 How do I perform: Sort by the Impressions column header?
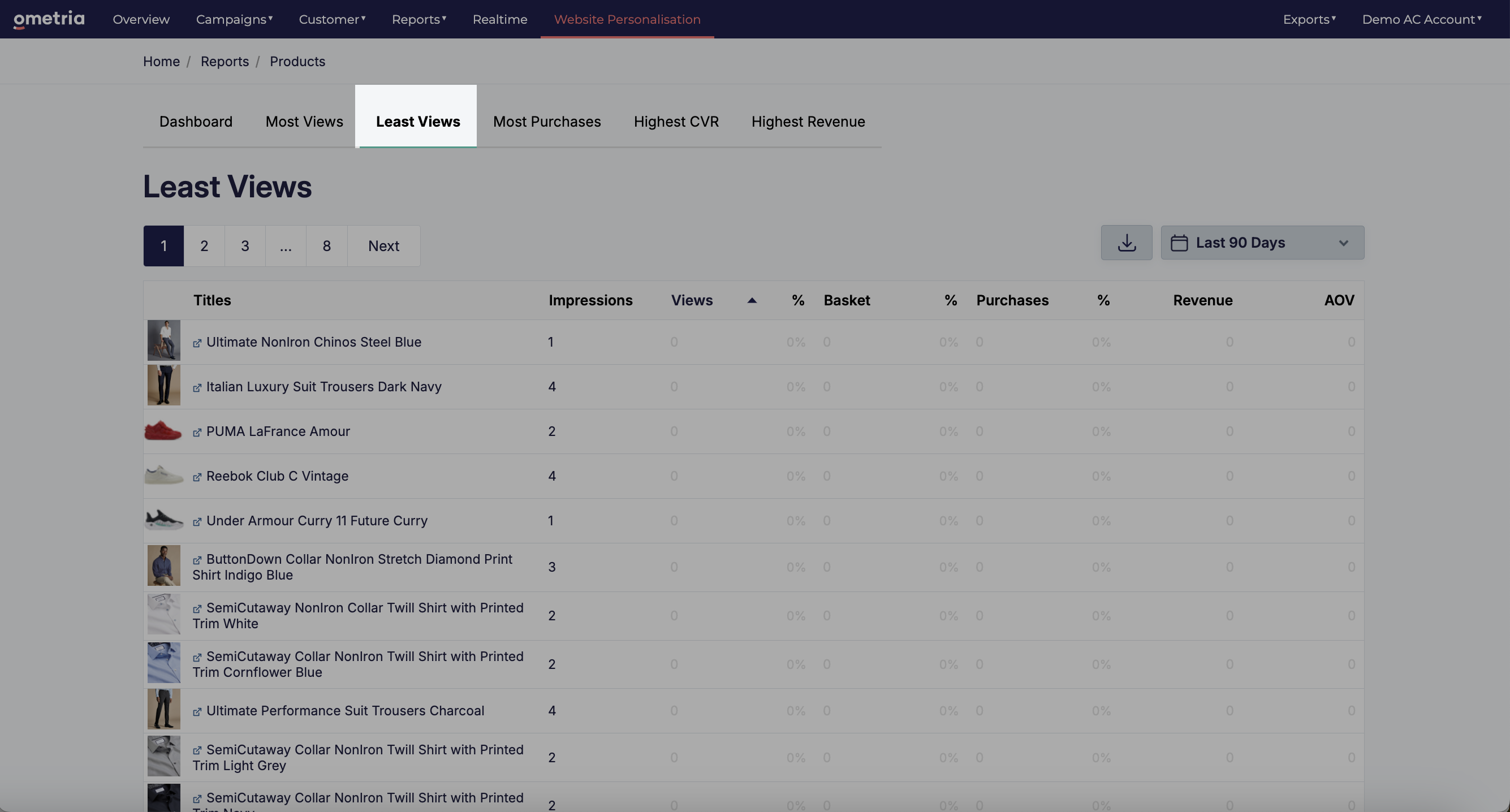590,300
